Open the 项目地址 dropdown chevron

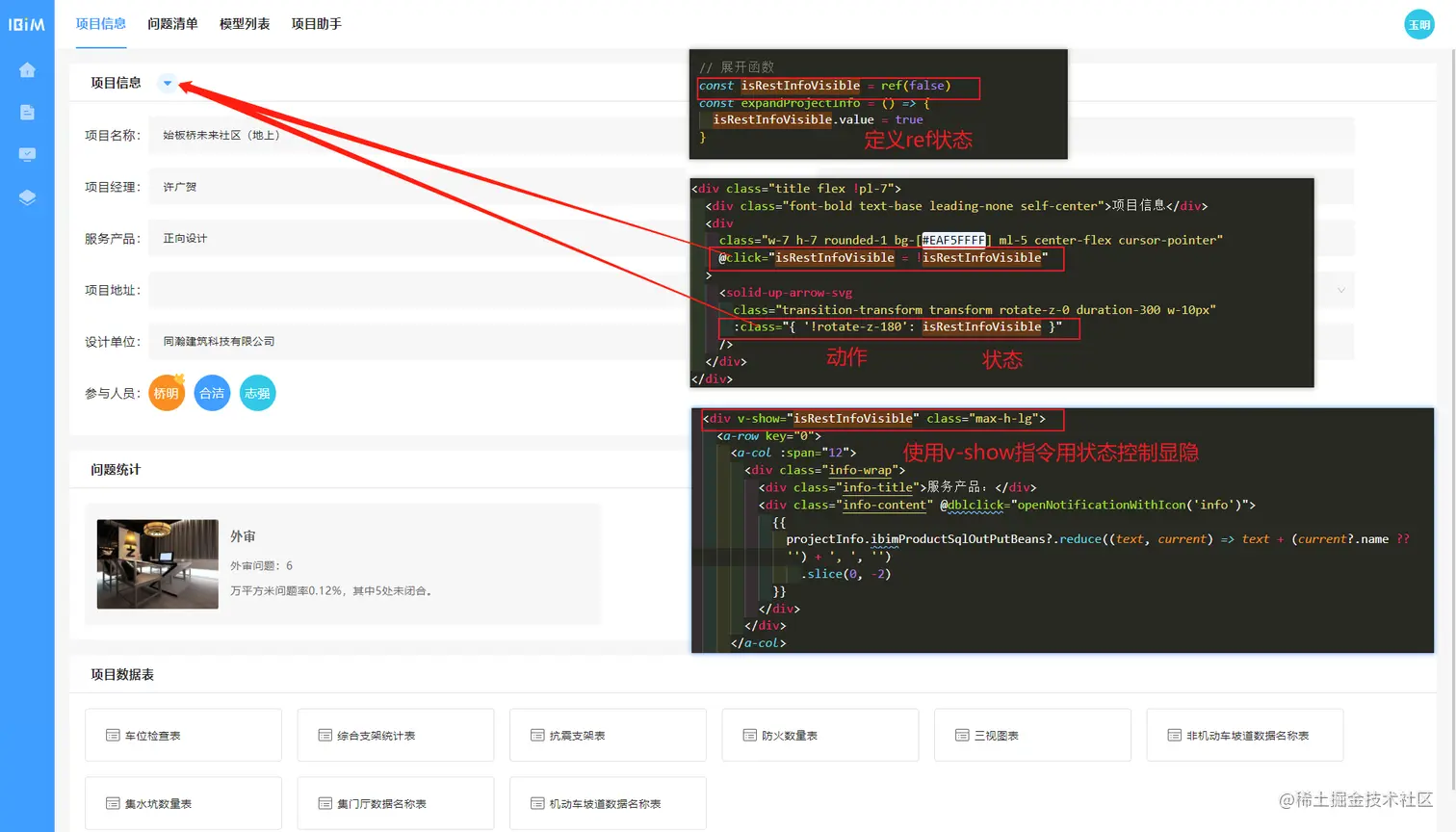coord(1340,290)
